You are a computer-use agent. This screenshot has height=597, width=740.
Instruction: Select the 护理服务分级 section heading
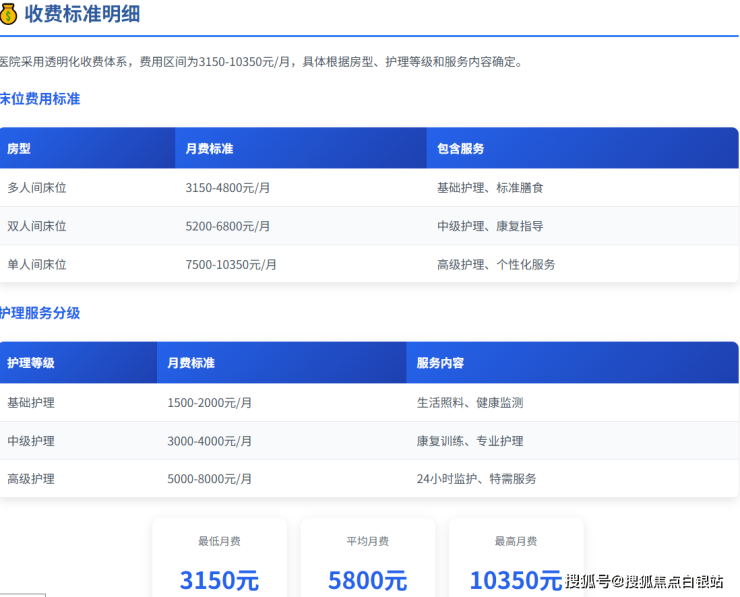[40, 313]
